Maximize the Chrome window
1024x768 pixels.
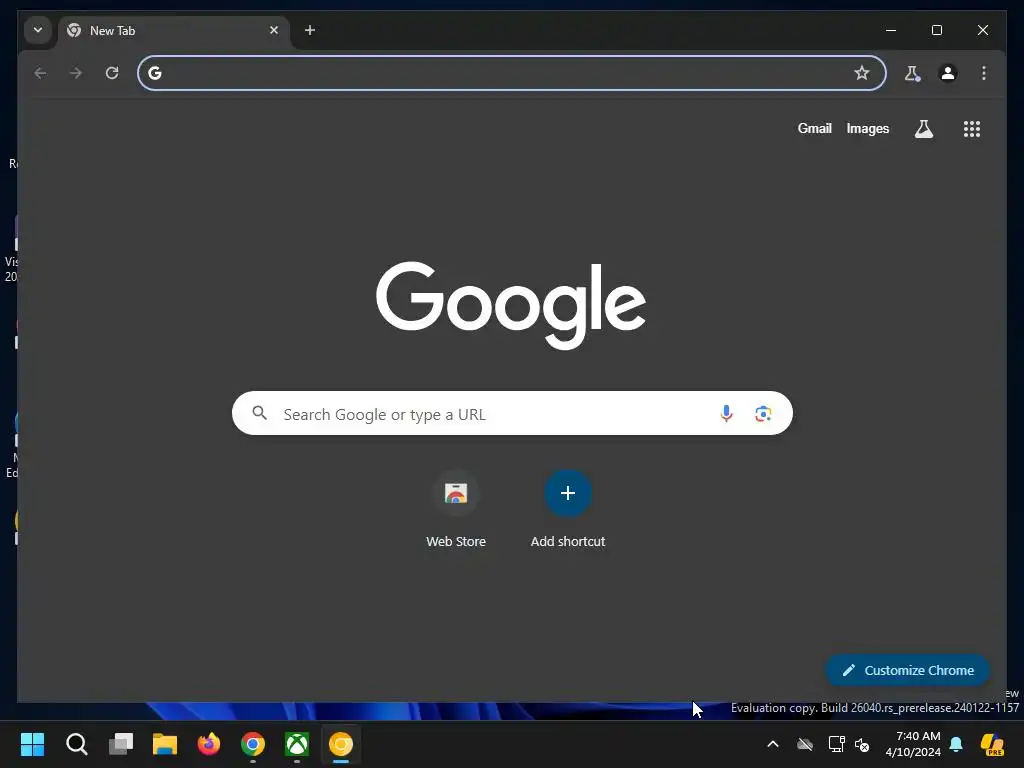pos(937,30)
